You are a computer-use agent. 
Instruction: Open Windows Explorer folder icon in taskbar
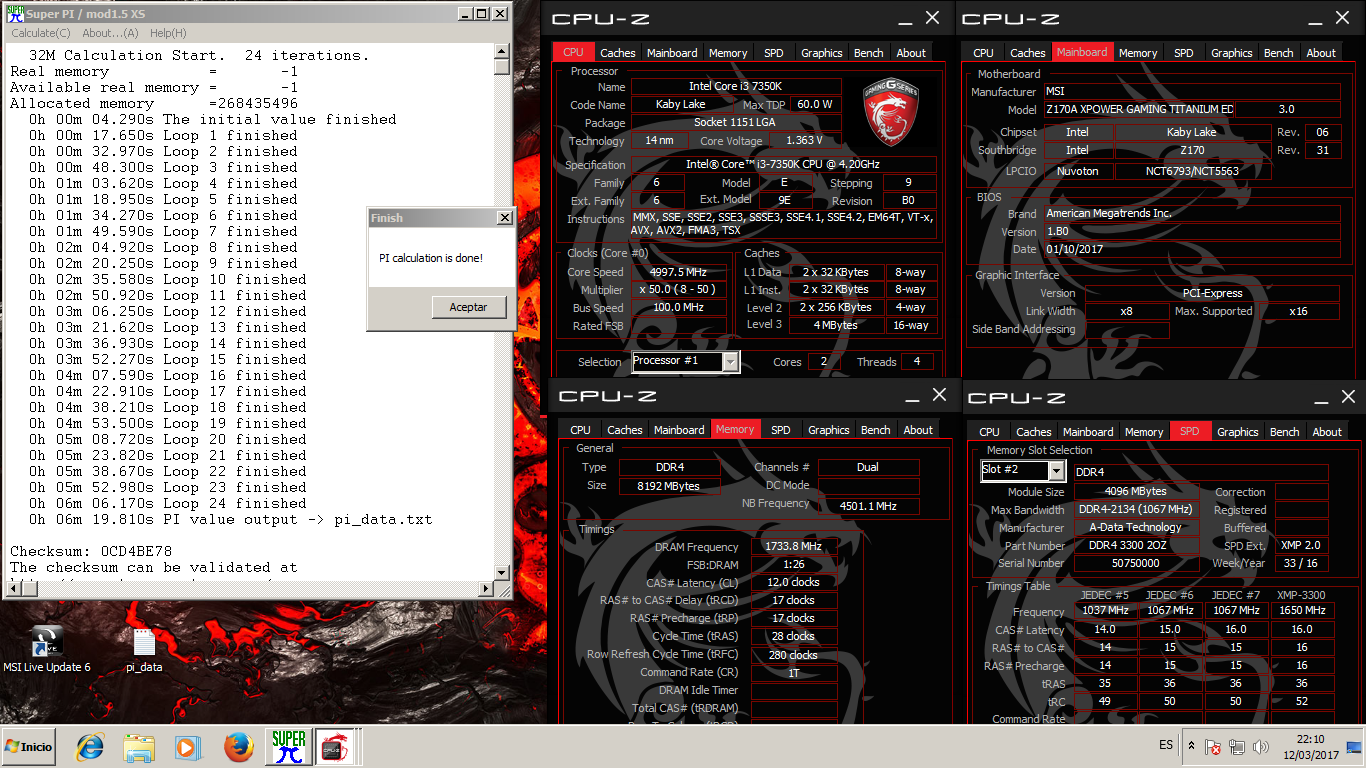click(138, 747)
